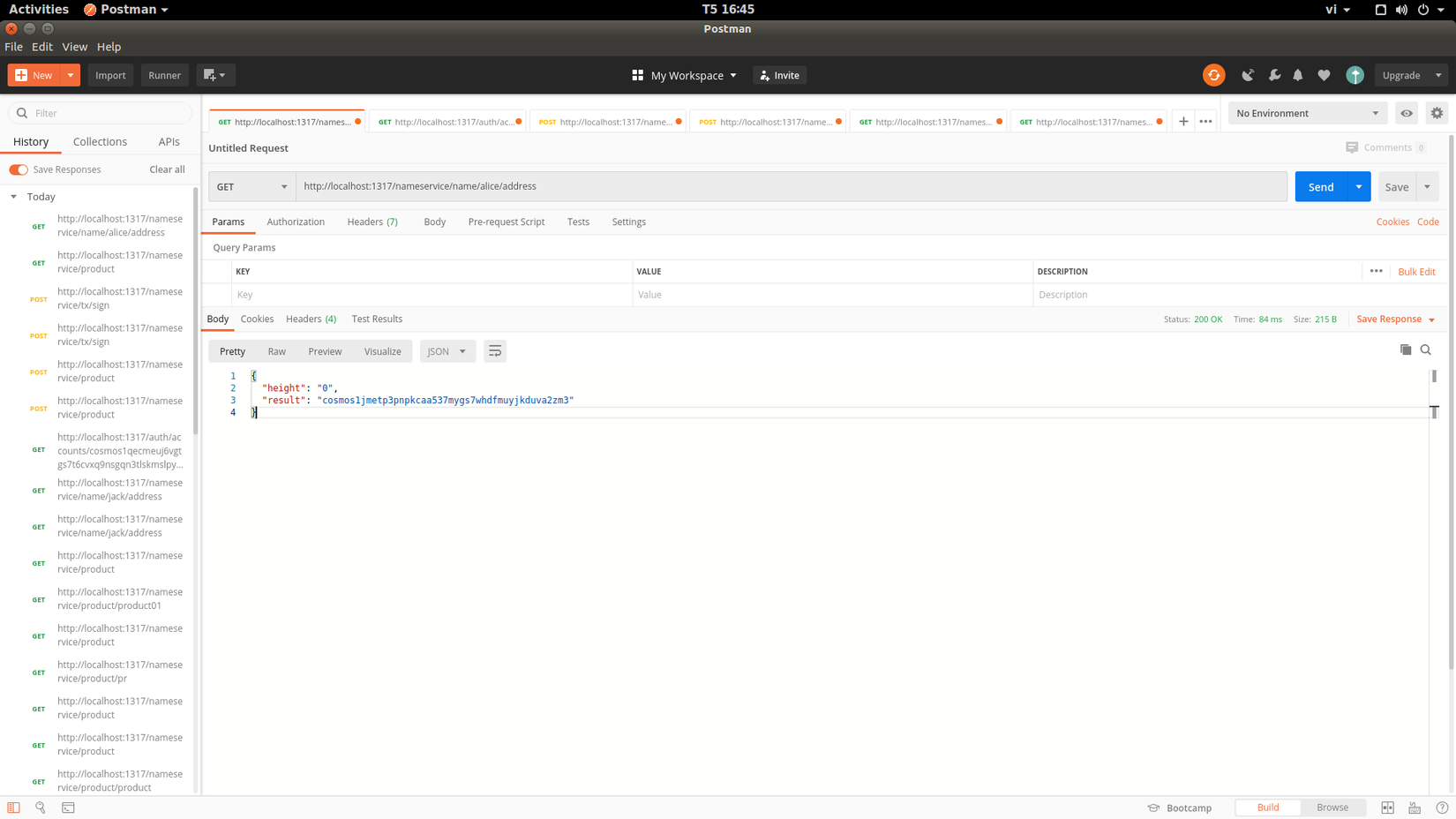Open Save Response dropdown
This screenshot has height=819, width=1456.
pyautogui.click(x=1395, y=319)
